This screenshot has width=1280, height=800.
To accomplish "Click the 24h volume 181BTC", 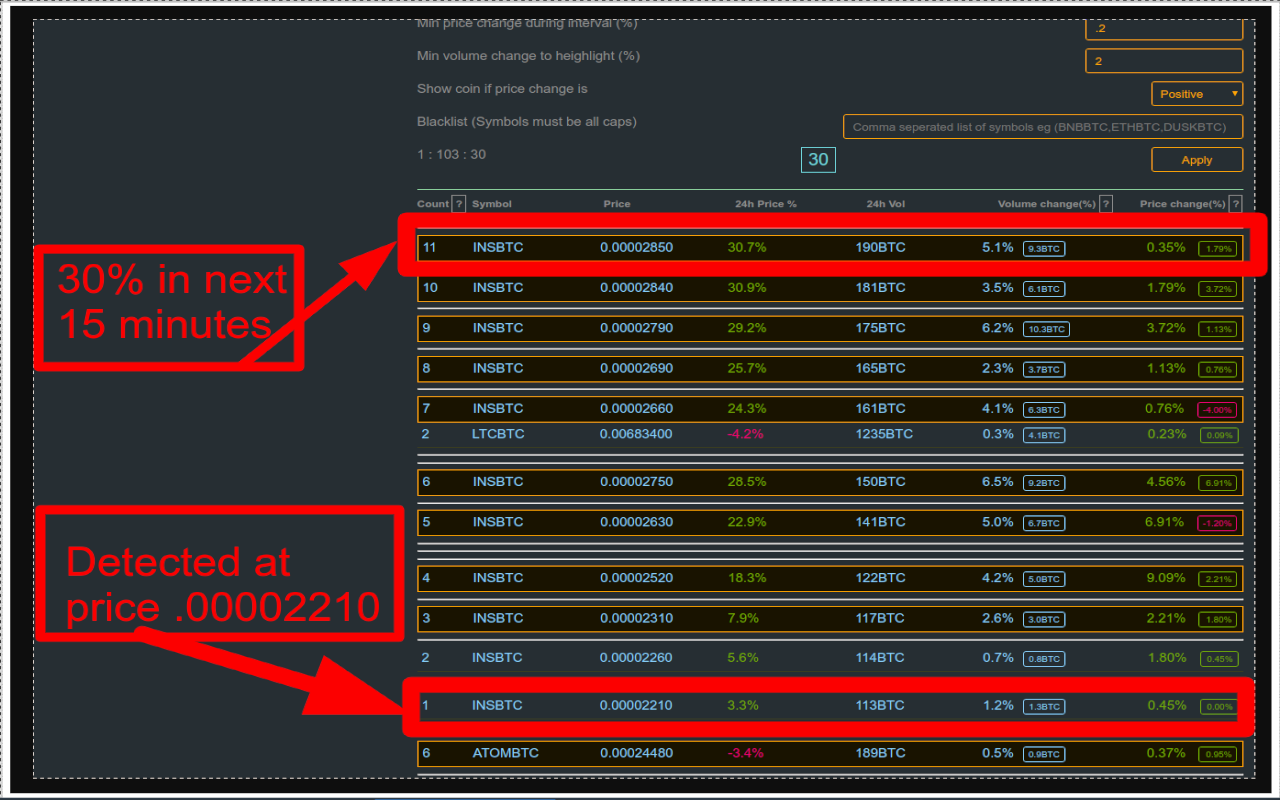I will tap(881, 288).
